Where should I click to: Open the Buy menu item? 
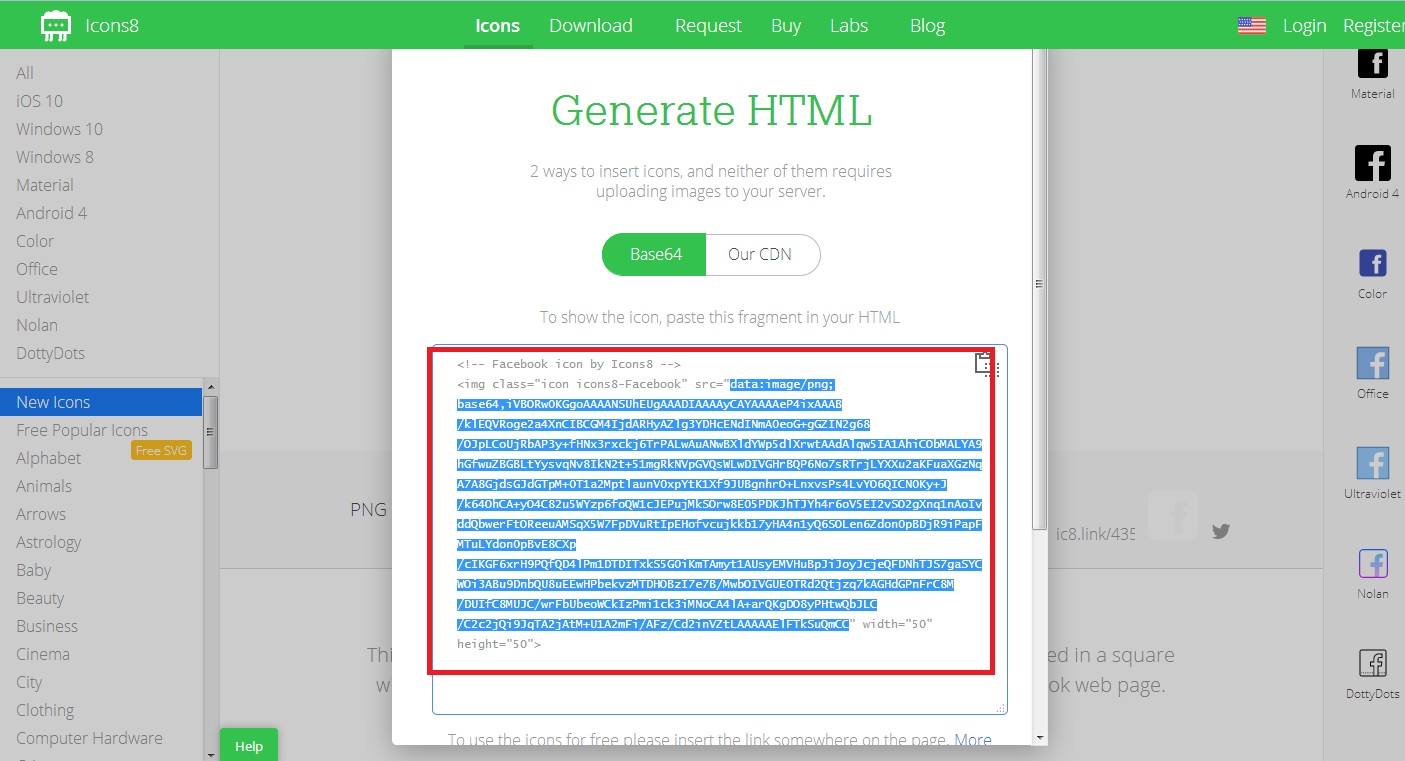click(x=786, y=26)
